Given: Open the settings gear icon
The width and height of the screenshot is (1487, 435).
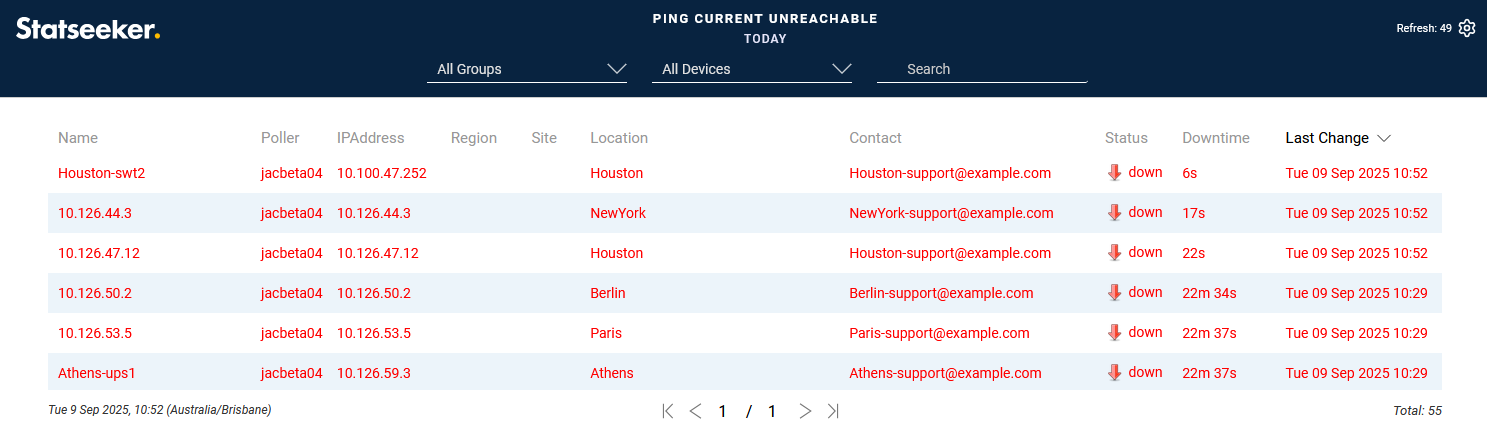Looking at the screenshot, I should click(1467, 28).
